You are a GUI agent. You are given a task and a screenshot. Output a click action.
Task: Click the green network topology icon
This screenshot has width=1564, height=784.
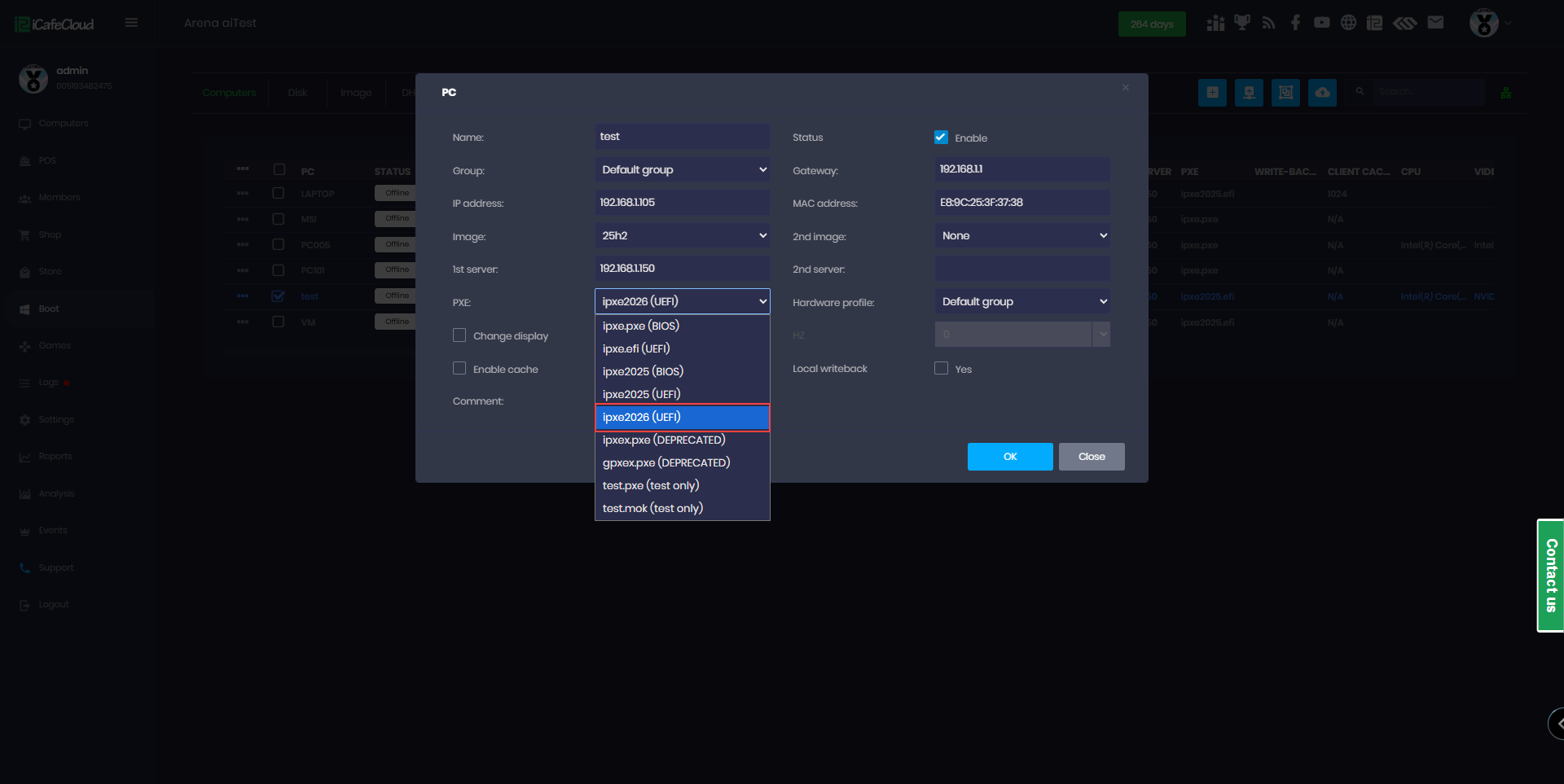pyautogui.click(x=1505, y=93)
